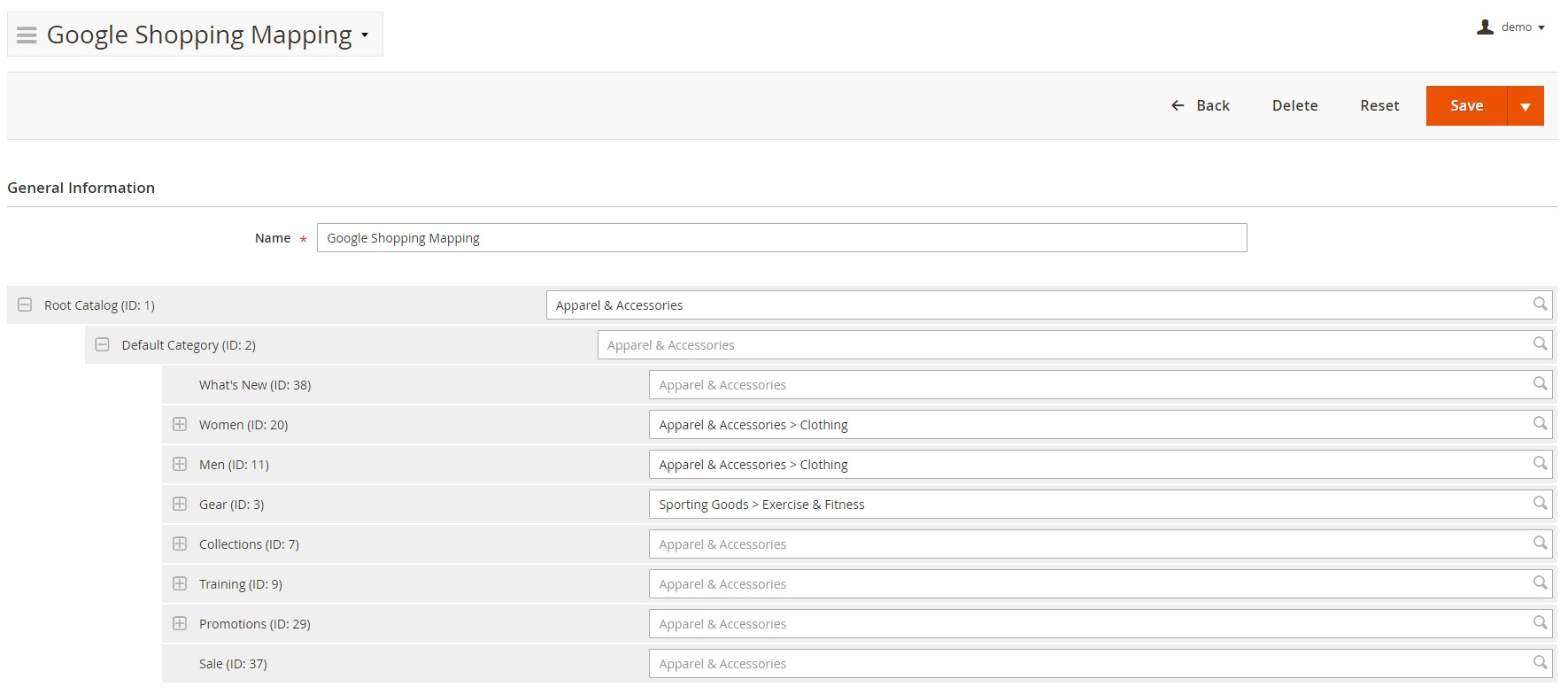This screenshot has width=1568, height=694.
Task: Collapse the Default Category tree node
Action: click(x=103, y=344)
